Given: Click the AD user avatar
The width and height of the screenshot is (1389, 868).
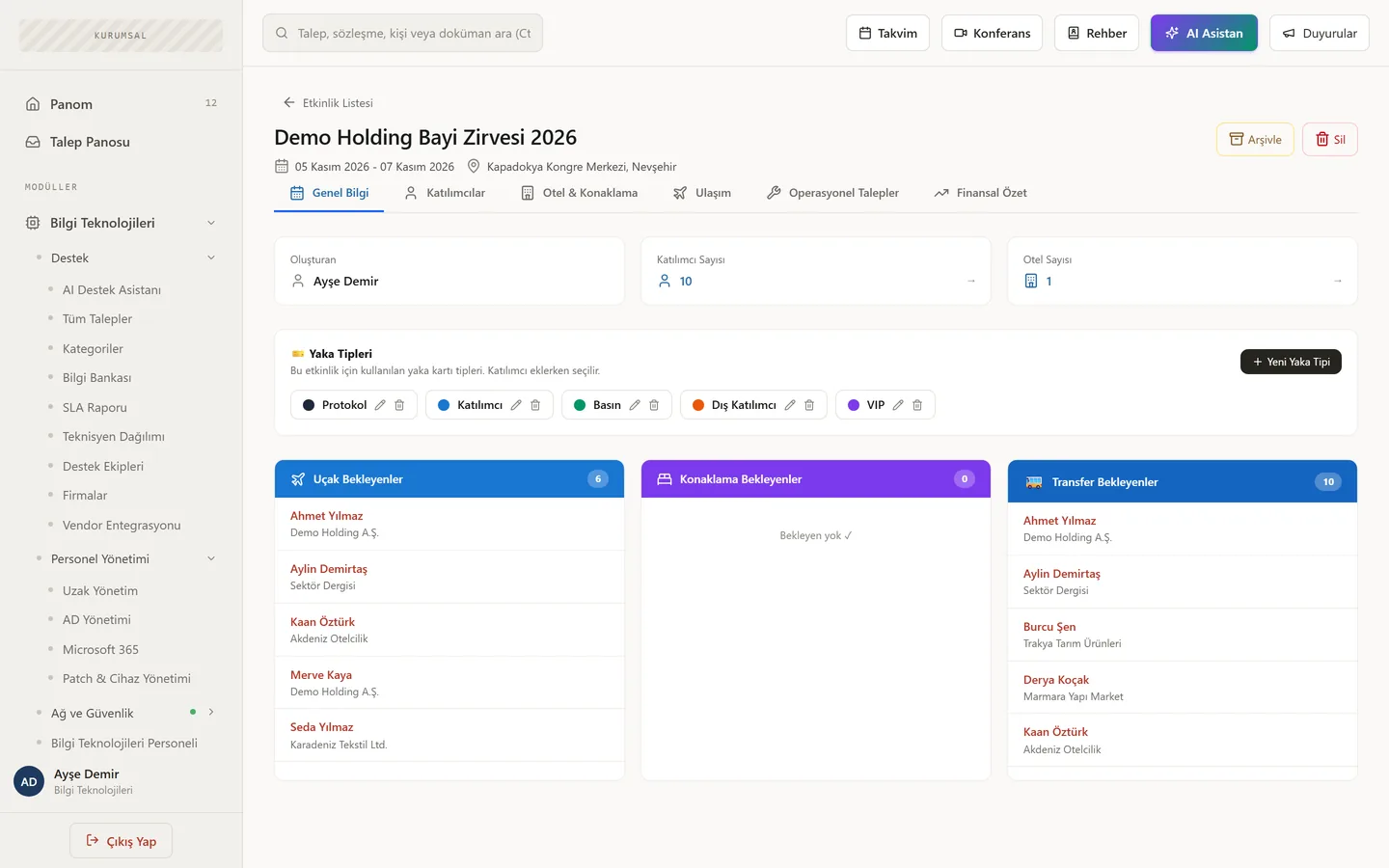Looking at the screenshot, I should pos(29,781).
